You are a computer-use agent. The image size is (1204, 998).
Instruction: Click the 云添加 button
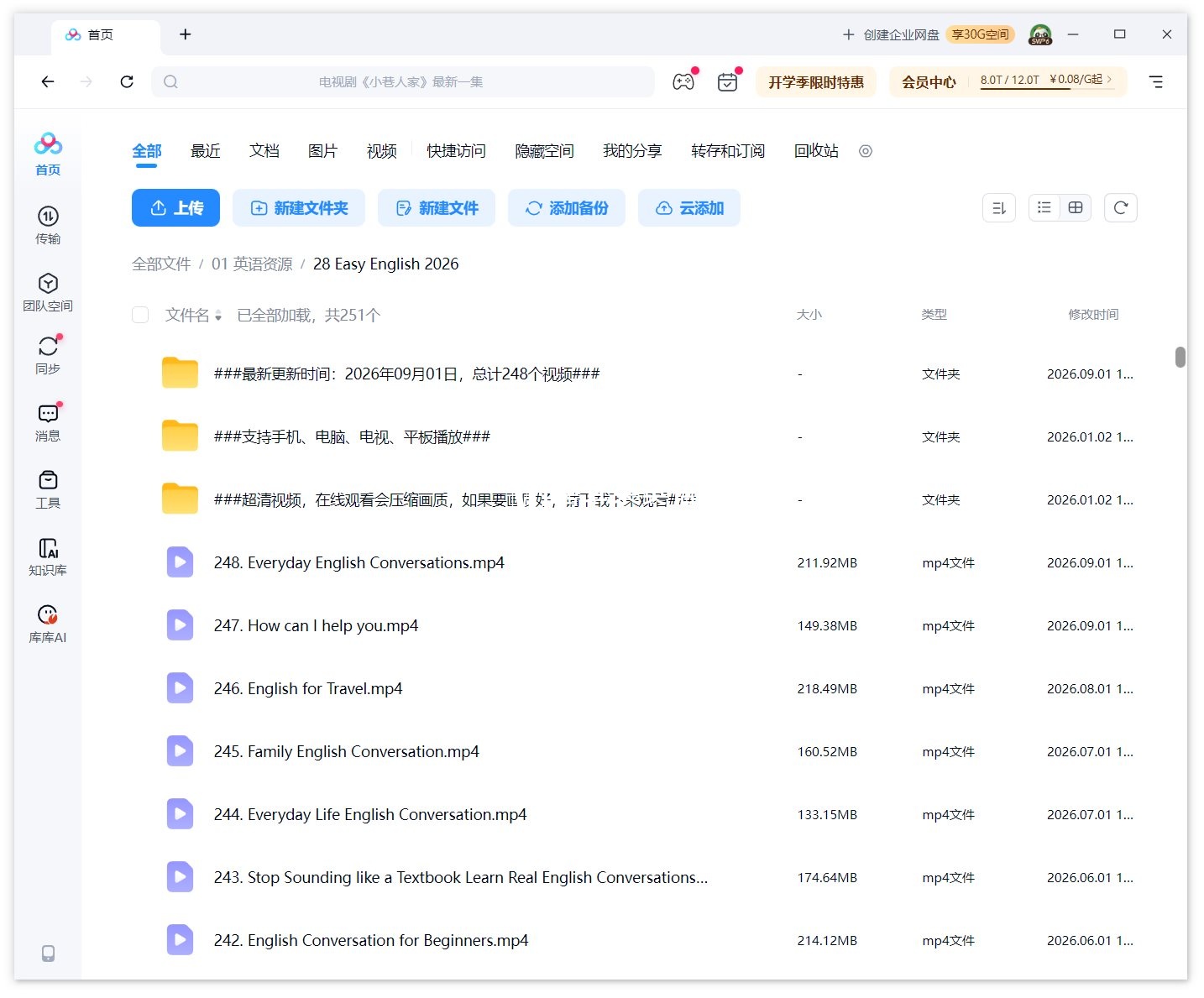coord(689,208)
